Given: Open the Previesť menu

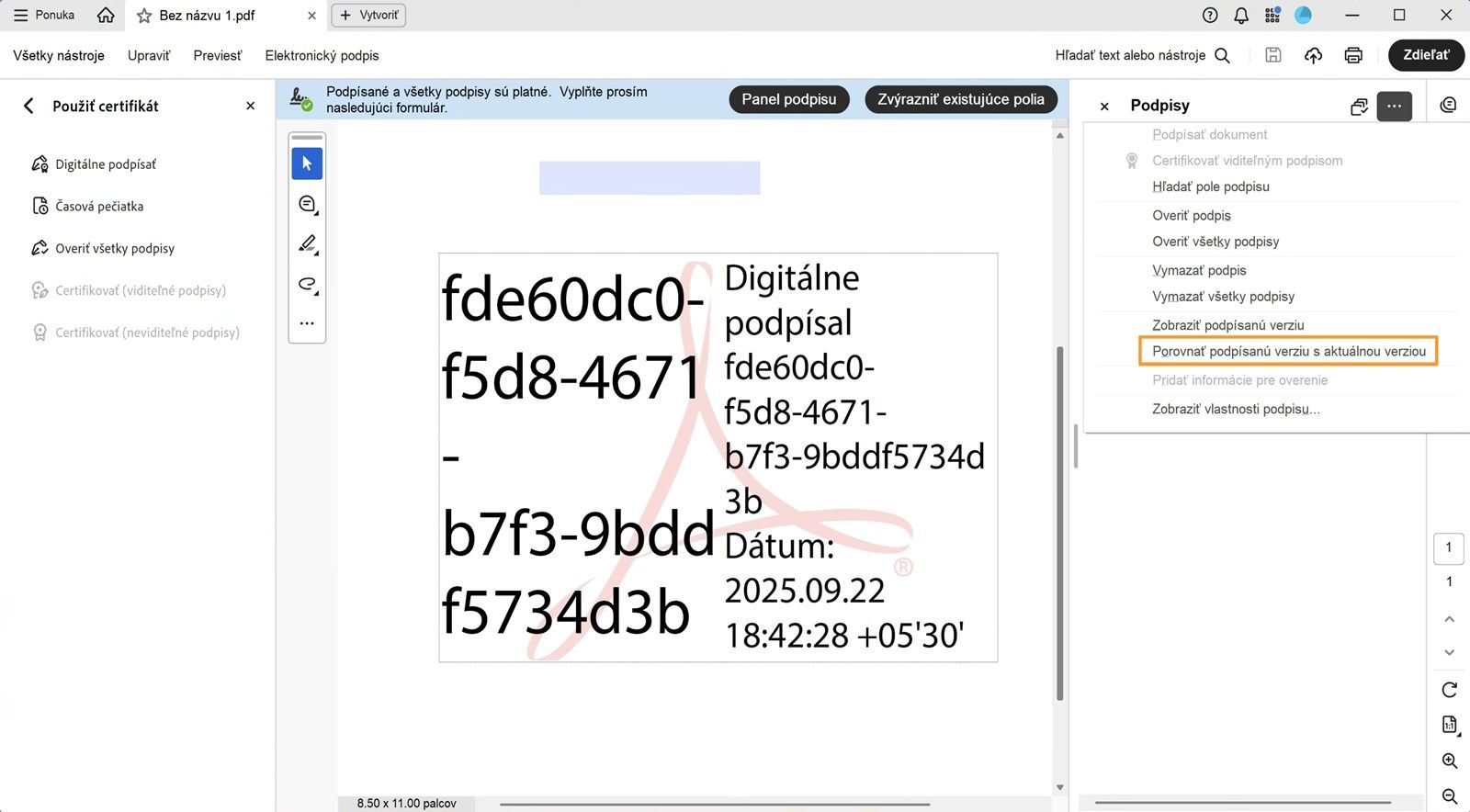Looking at the screenshot, I should [x=218, y=55].
